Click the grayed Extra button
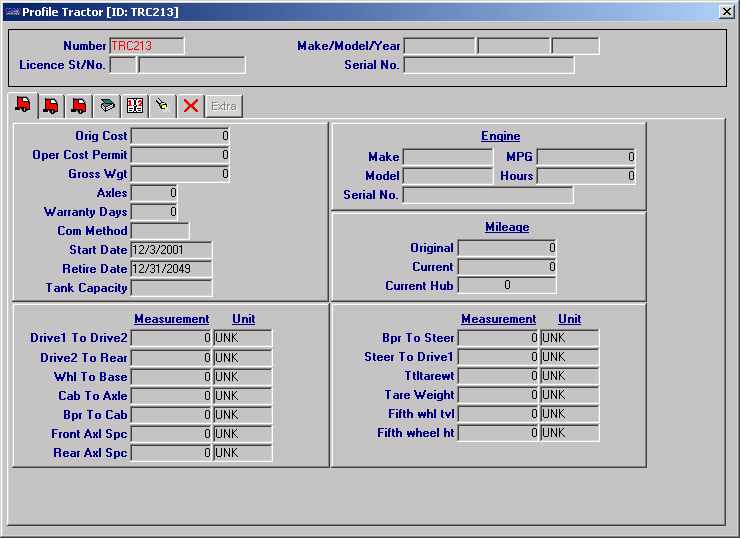The height and width of the screenshot is (538, 740). point(224,106)
